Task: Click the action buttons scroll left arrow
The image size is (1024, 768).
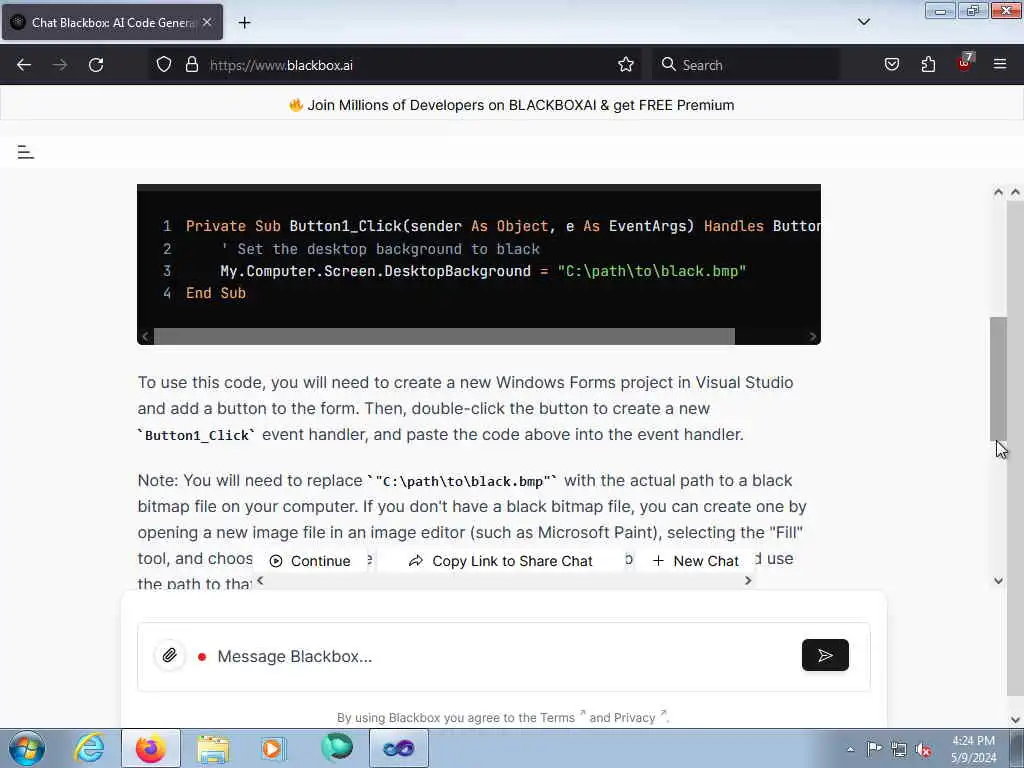Action: click(260, 581)
